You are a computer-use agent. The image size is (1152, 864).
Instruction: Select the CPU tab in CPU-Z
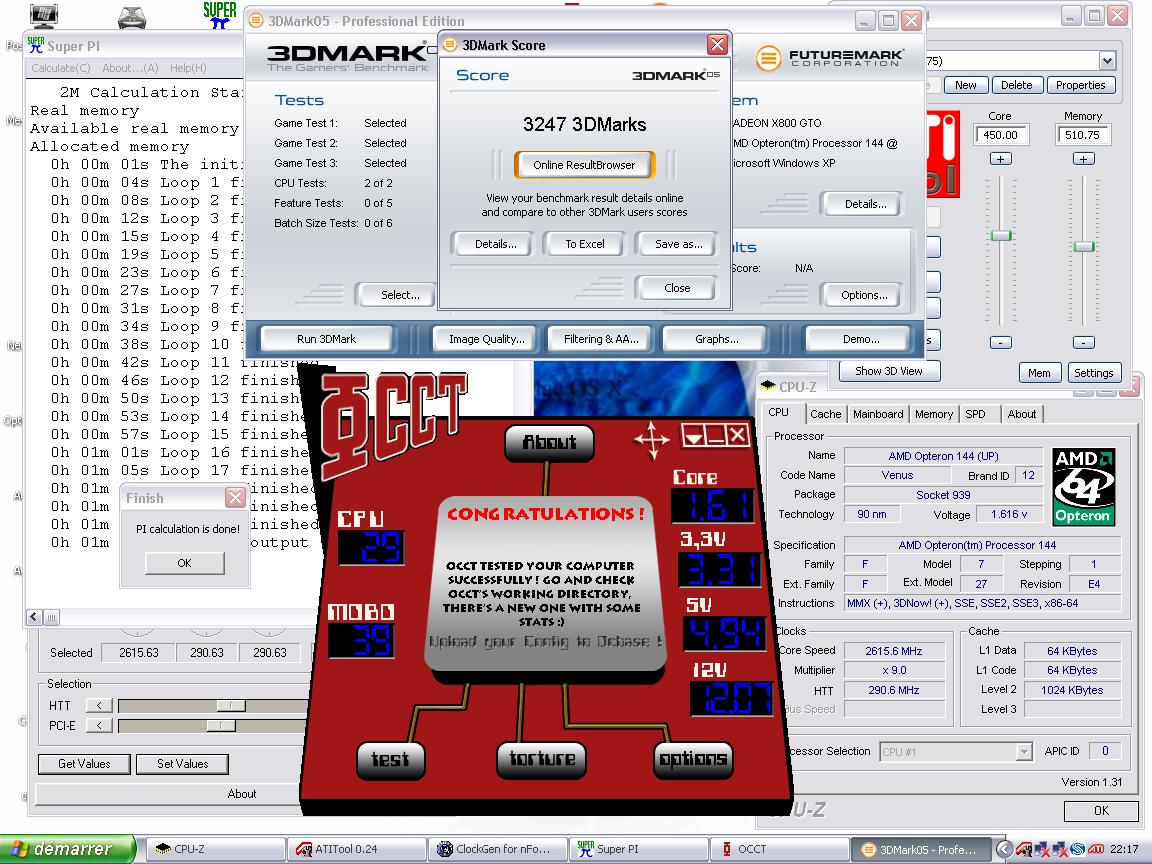coord(779,413)
